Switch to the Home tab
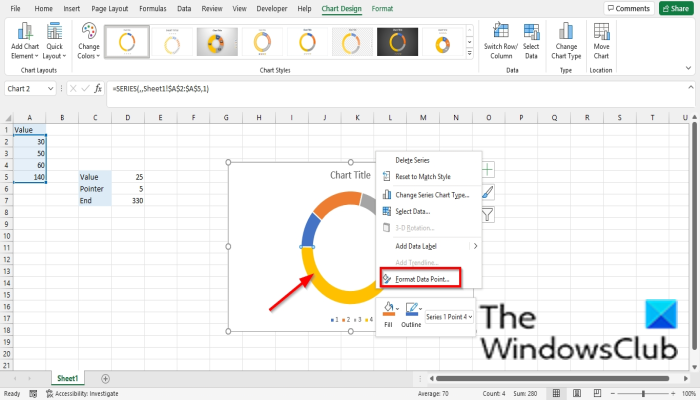Image resolution: width=700 pixels, height=400 pixels. [43, 8]
